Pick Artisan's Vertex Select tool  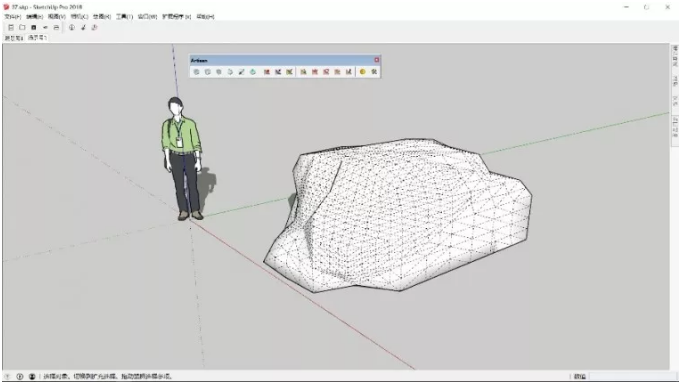click(x=303, y=72)
